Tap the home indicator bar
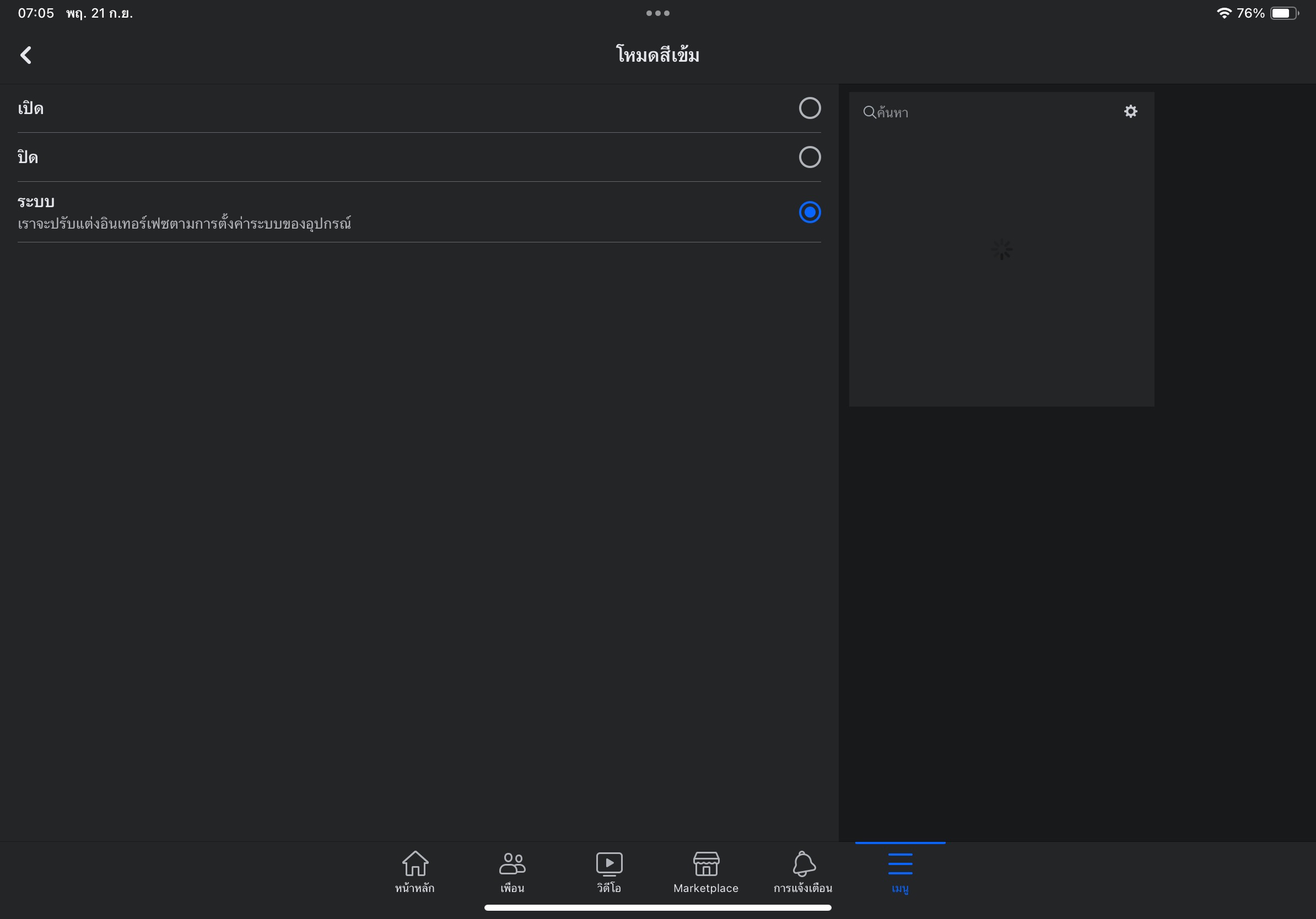Viewport: 1316px width, 919px height. click(x=657, y=907)
